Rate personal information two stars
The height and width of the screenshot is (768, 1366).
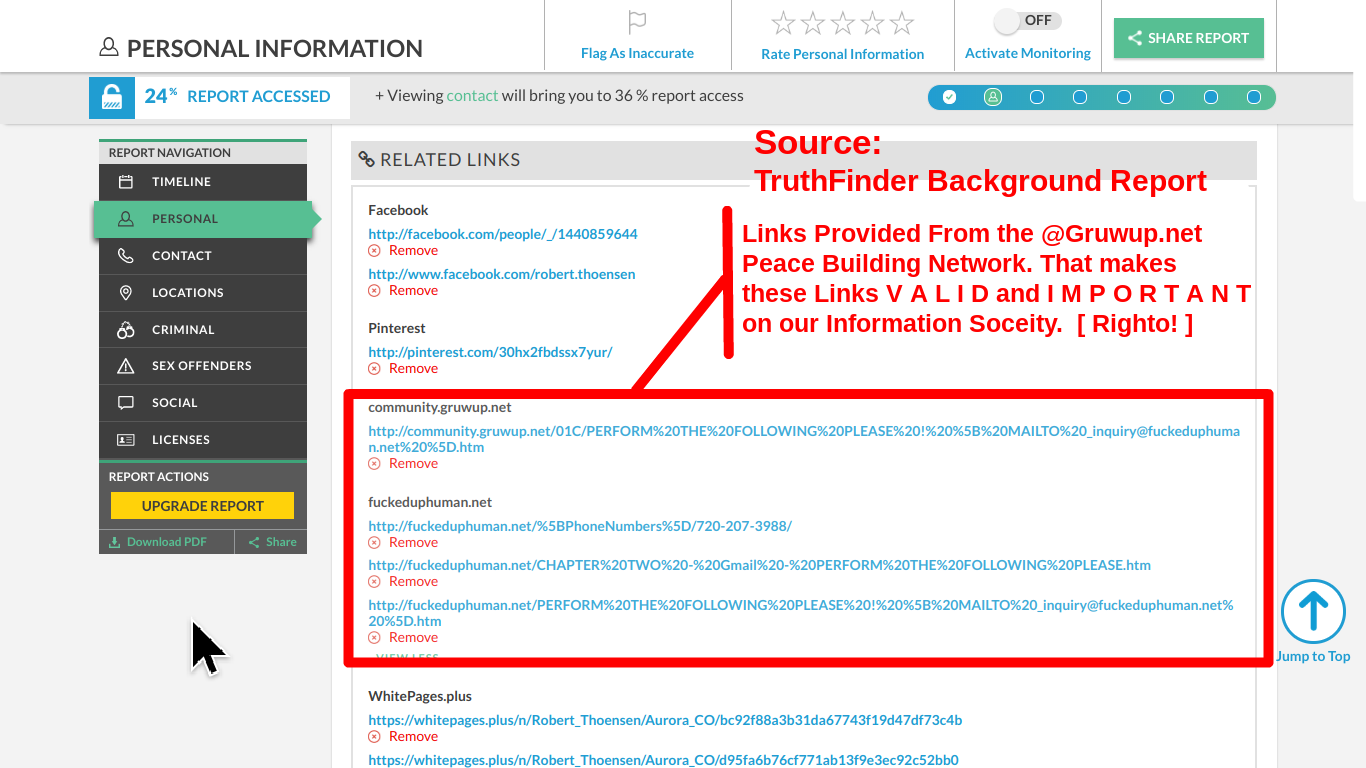coord(813,22)
